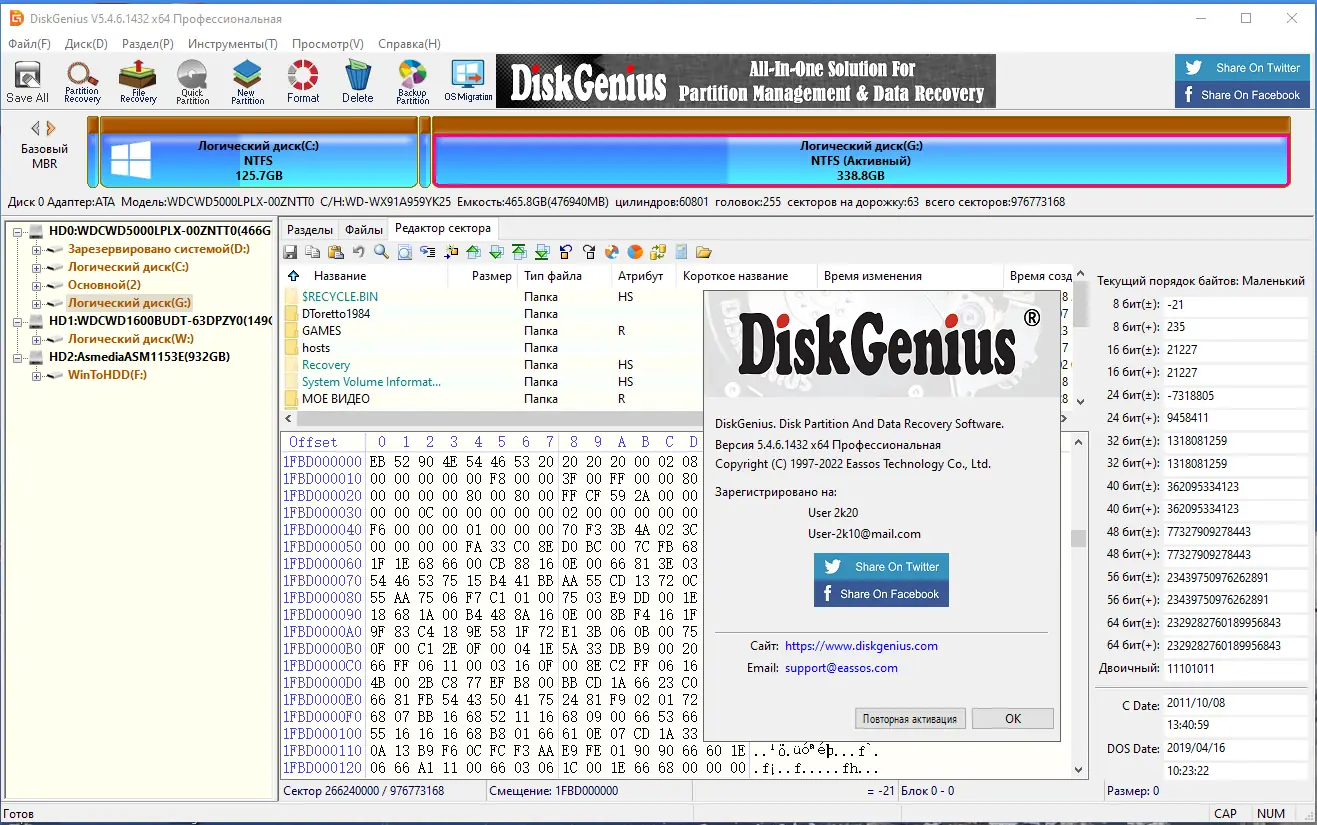Click the copy icon in sector editor toolbar
This screenshot has height=825, width=1317.
(313, 252)
